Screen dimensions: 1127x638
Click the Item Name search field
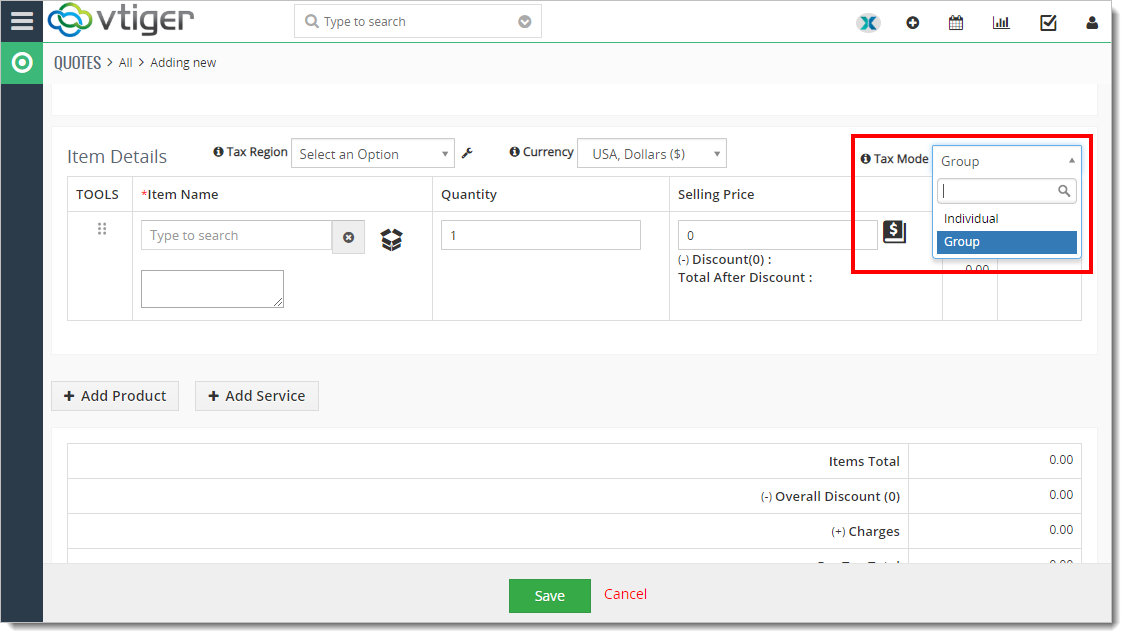(236, 236)
